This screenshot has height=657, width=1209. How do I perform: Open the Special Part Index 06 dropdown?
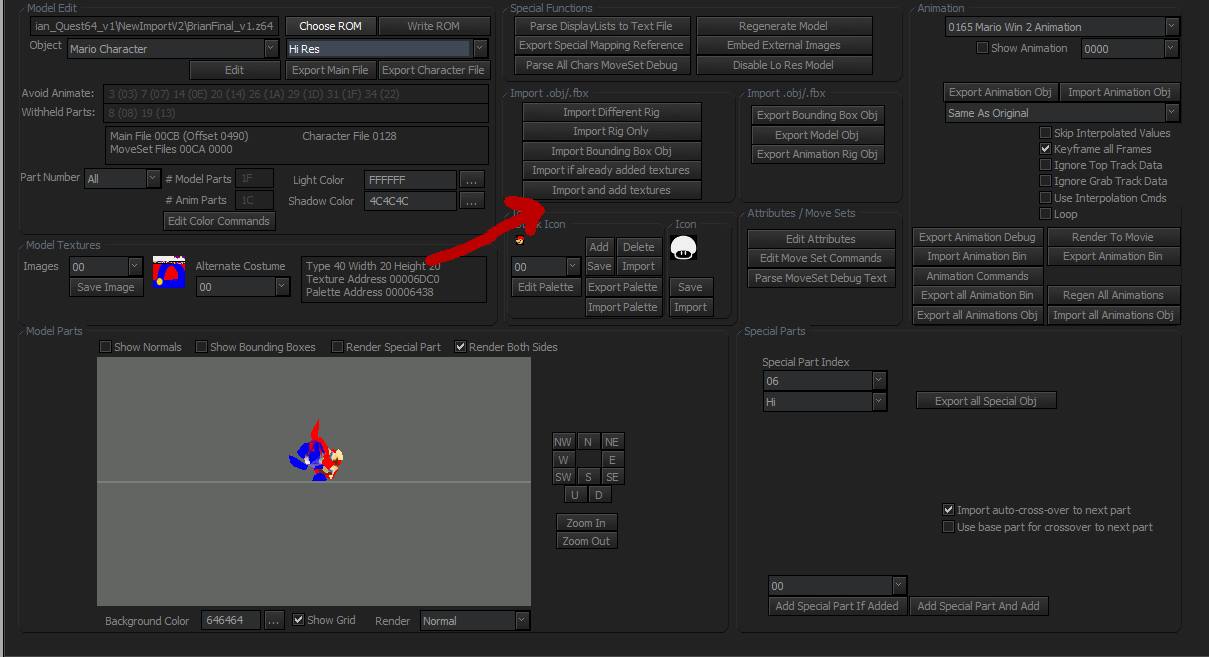(x=825, y=381)
